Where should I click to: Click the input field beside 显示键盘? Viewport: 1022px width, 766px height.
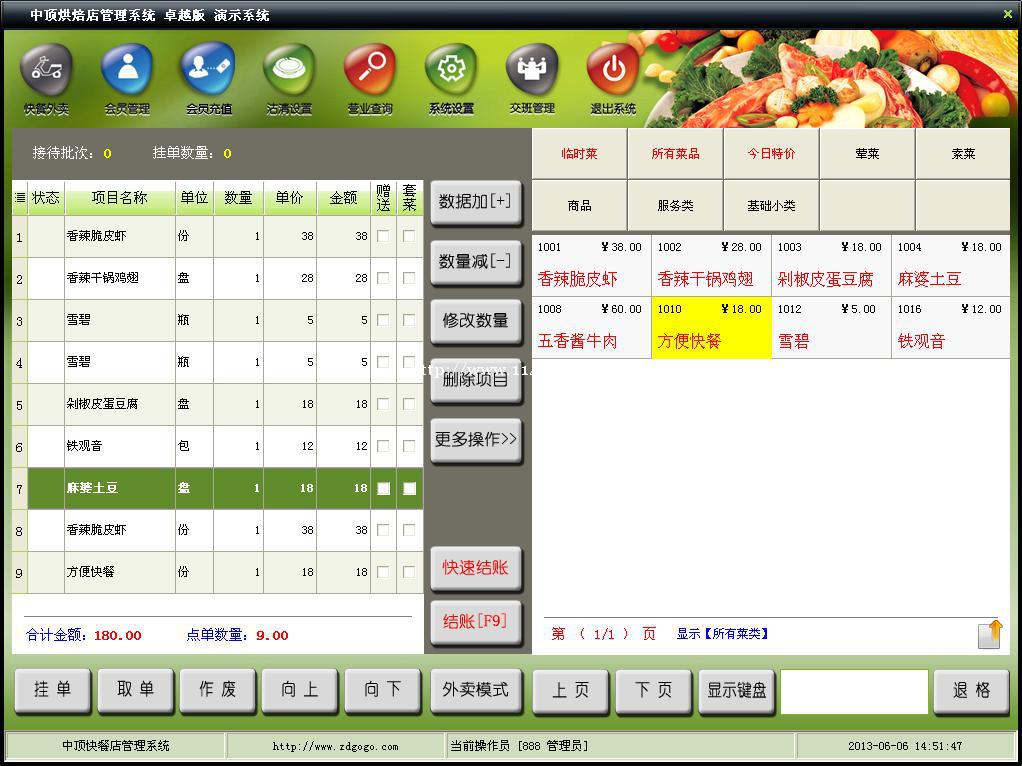pos(854,691)
